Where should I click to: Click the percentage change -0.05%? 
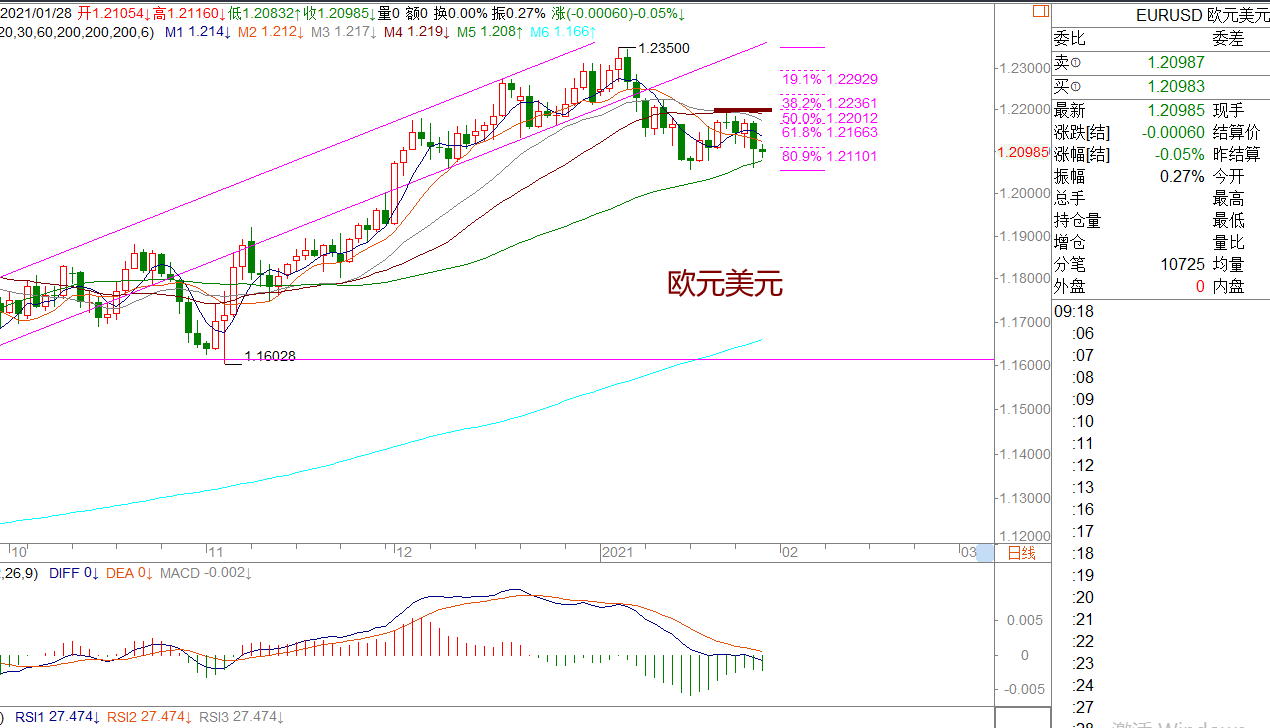[x=1182, y=154]
